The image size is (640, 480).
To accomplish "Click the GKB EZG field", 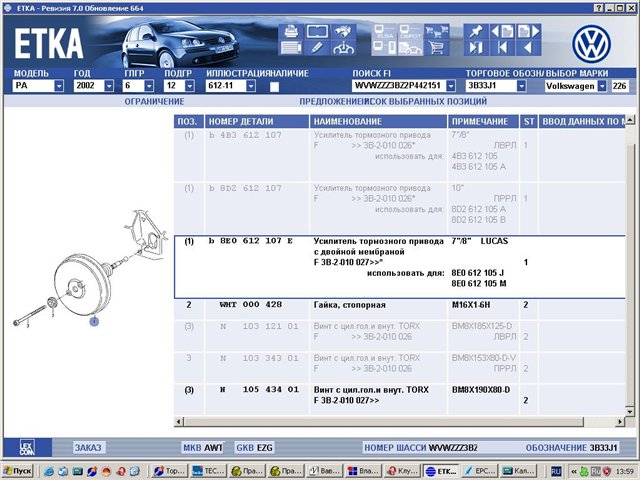I will coord(254,448).
